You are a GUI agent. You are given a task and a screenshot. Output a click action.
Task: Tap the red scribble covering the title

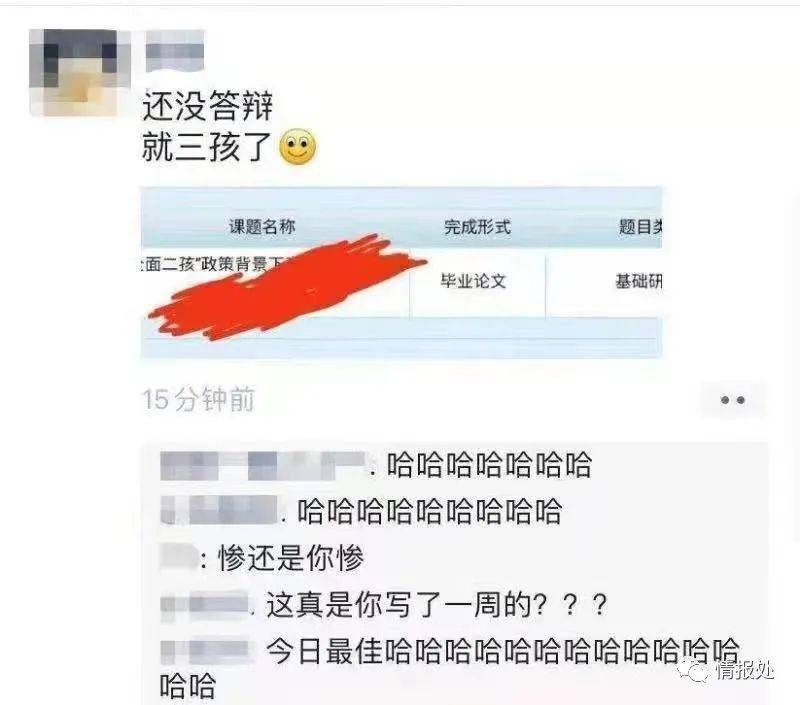pos(287,288)
